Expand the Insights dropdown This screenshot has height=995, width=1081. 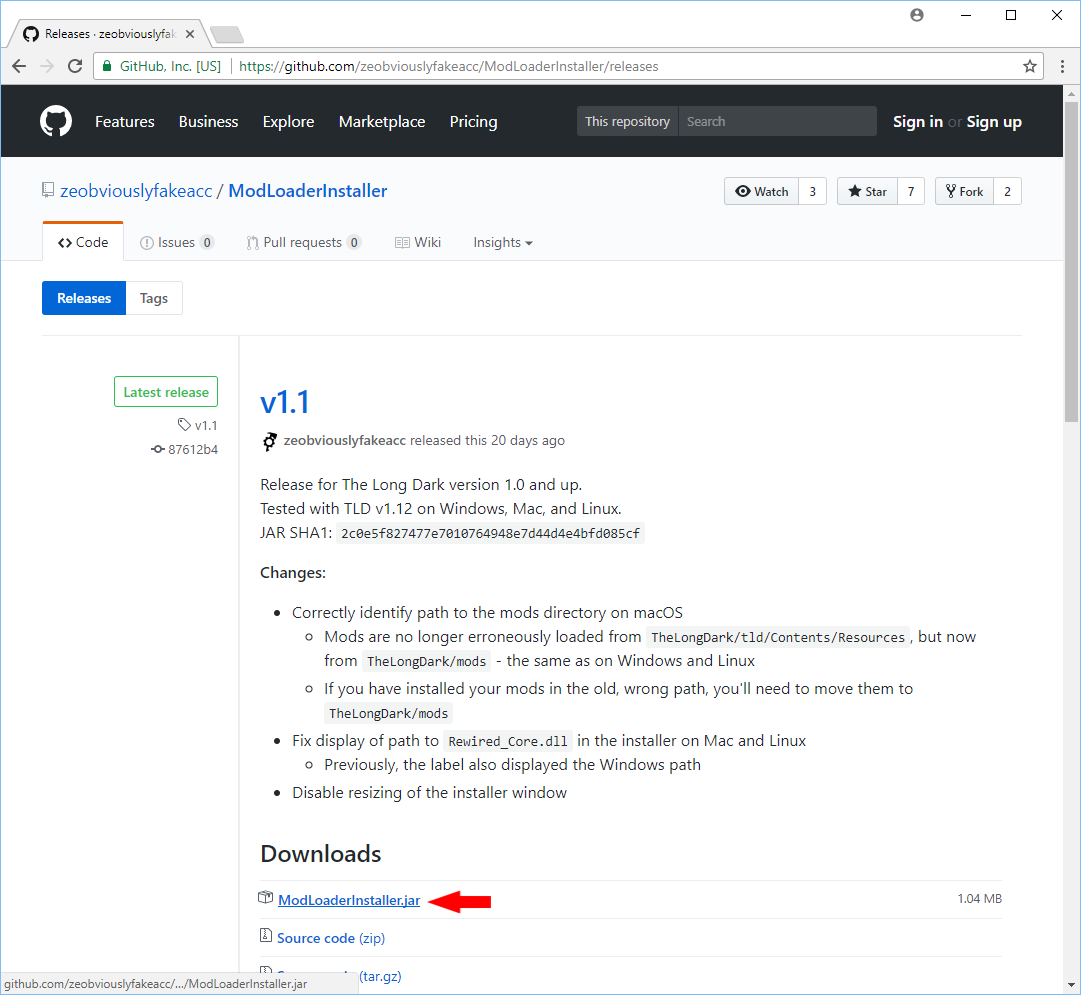(503, 242)
